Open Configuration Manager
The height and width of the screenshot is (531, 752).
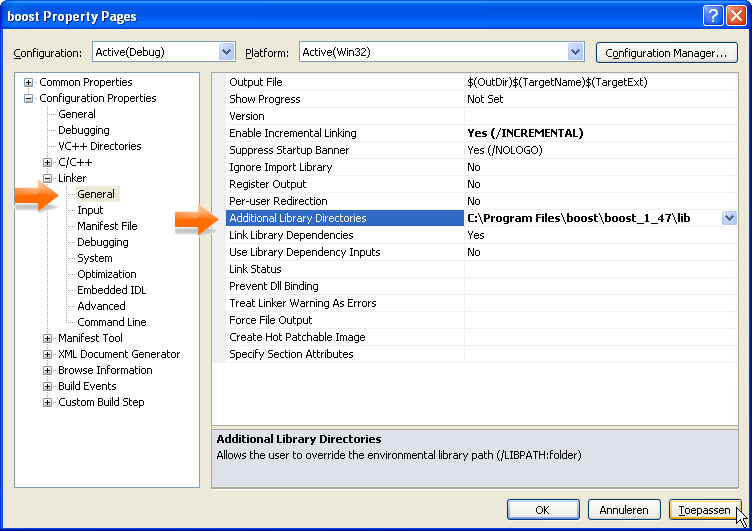(666, 52)
